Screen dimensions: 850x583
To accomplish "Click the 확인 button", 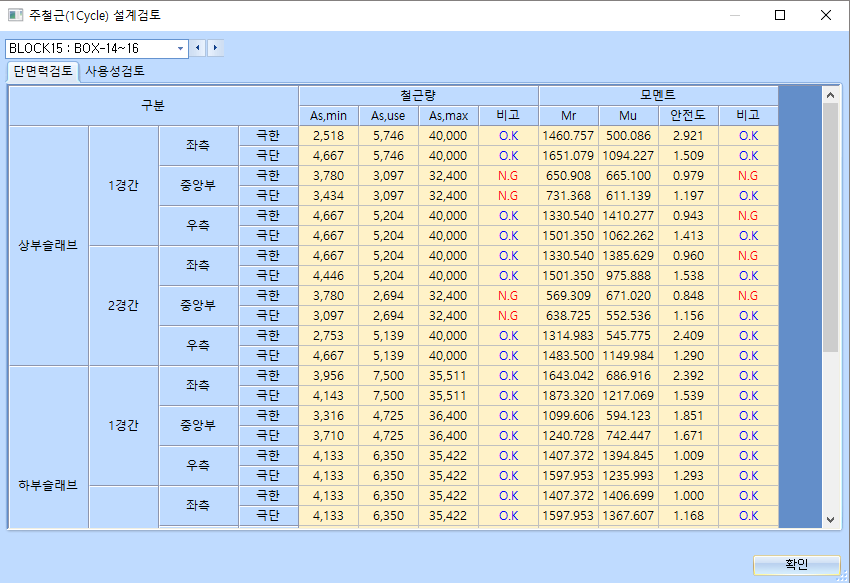I will (x=796, y=565).
